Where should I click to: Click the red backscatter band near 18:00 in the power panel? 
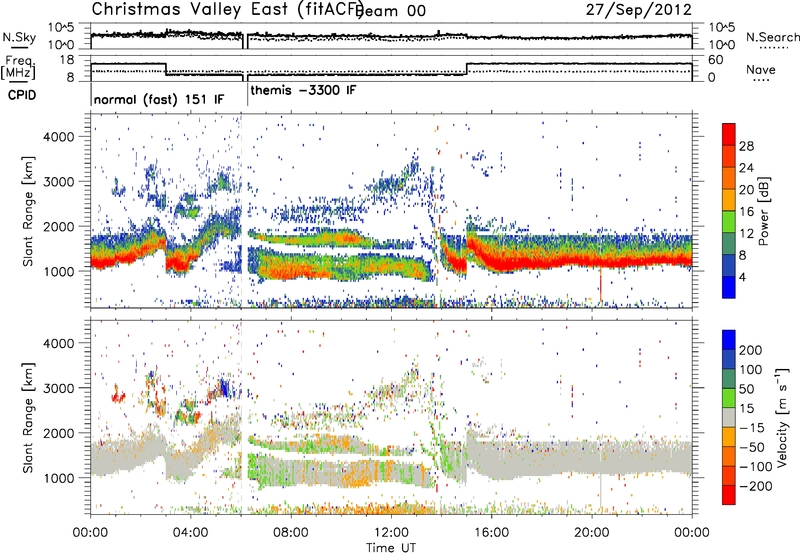point(542,262)
